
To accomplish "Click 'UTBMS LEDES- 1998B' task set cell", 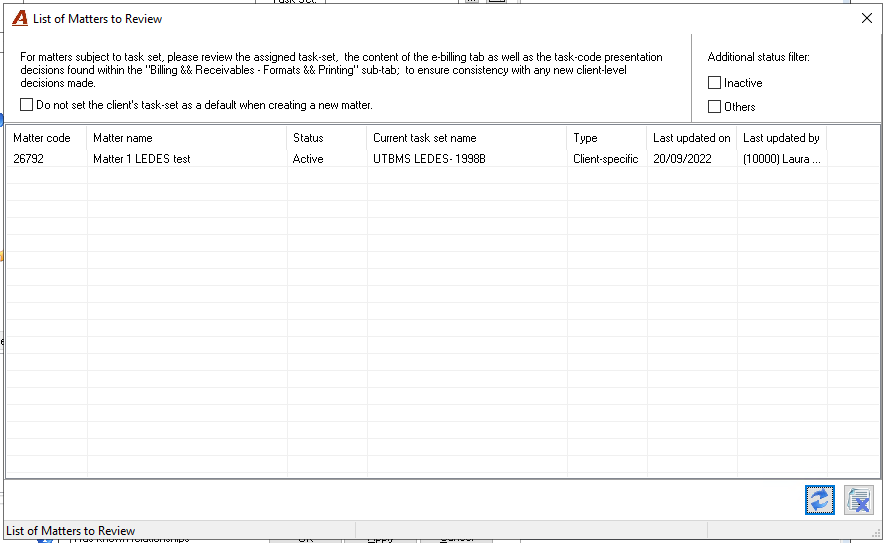I will 467,159.
